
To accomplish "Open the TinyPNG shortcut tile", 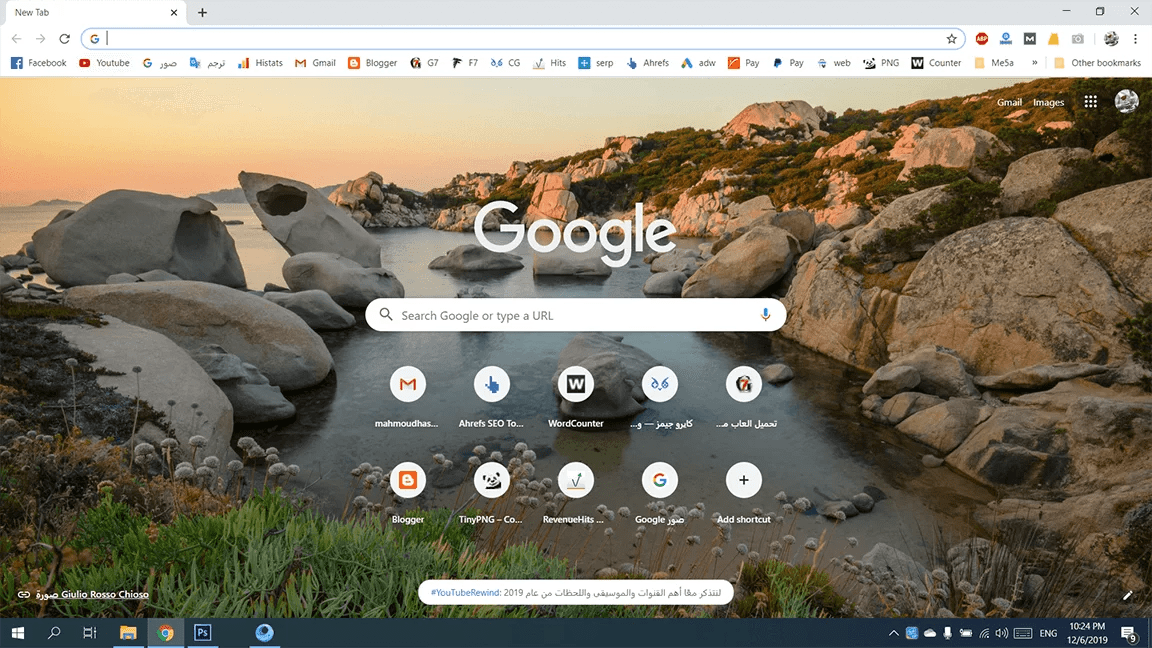I will tap(492, 492).
